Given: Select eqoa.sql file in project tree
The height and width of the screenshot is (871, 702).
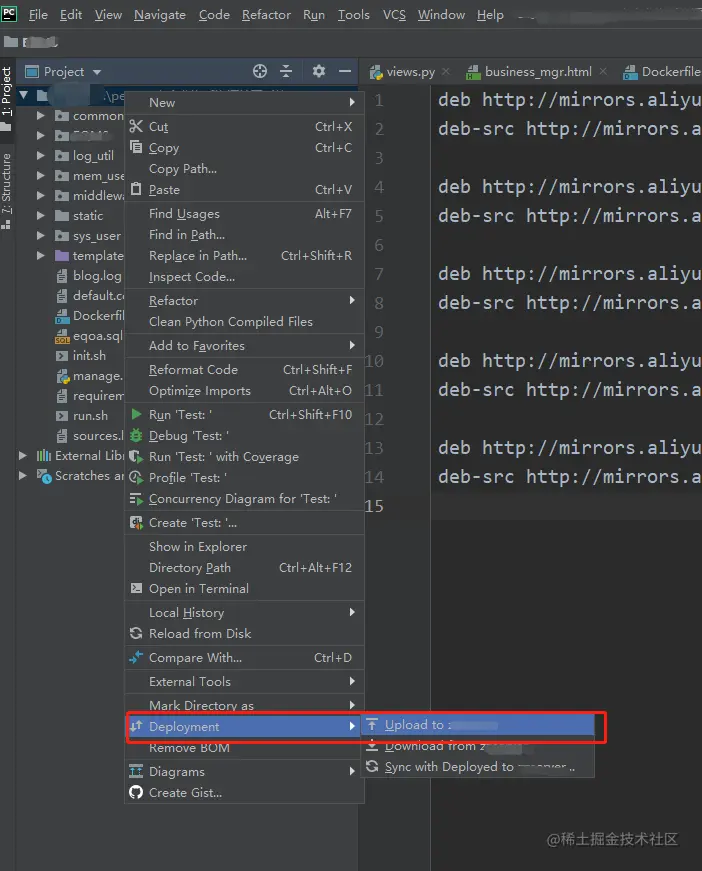Looking at the screenshot, I should click(x=97, y=336).
